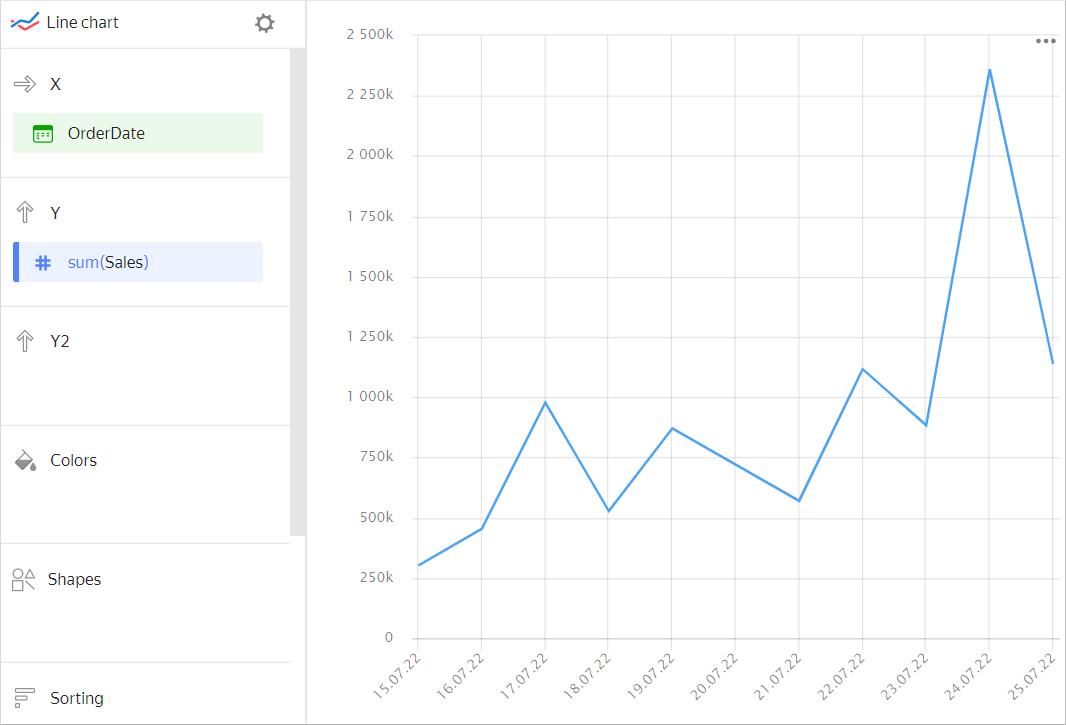Click the Sorting section icon
1066x725 pixels.
[x=25, y=698]
